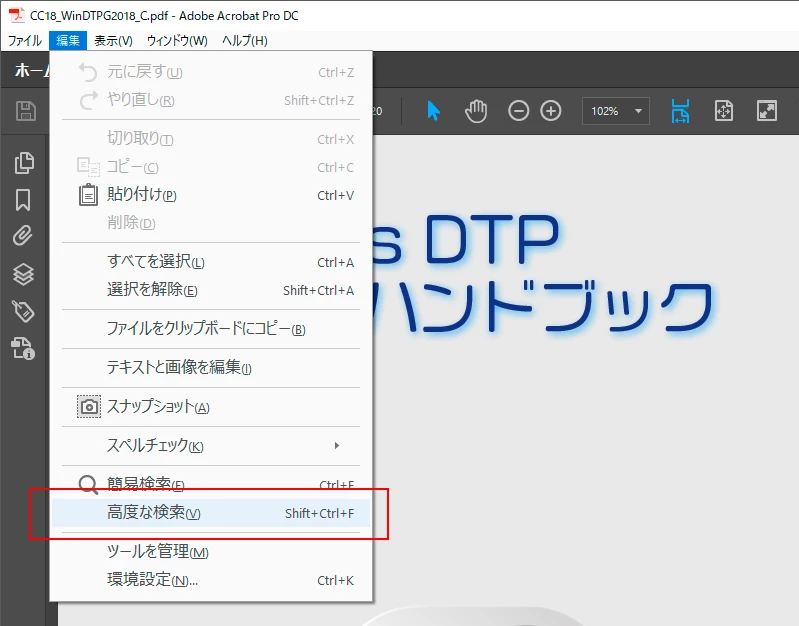Click the Fit Width scrolling icon
The width and height of the screenshot is (799, 626).
pos(680,111)
